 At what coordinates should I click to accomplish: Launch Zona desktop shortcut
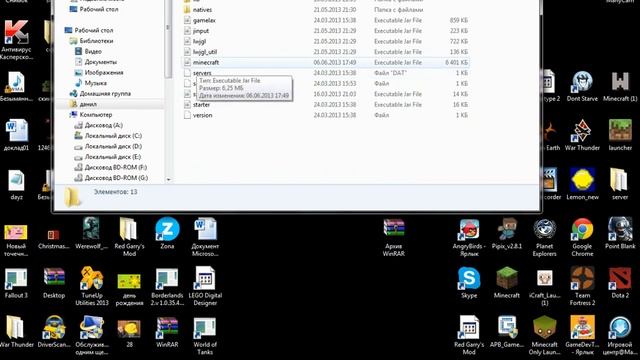pos(167,233)
